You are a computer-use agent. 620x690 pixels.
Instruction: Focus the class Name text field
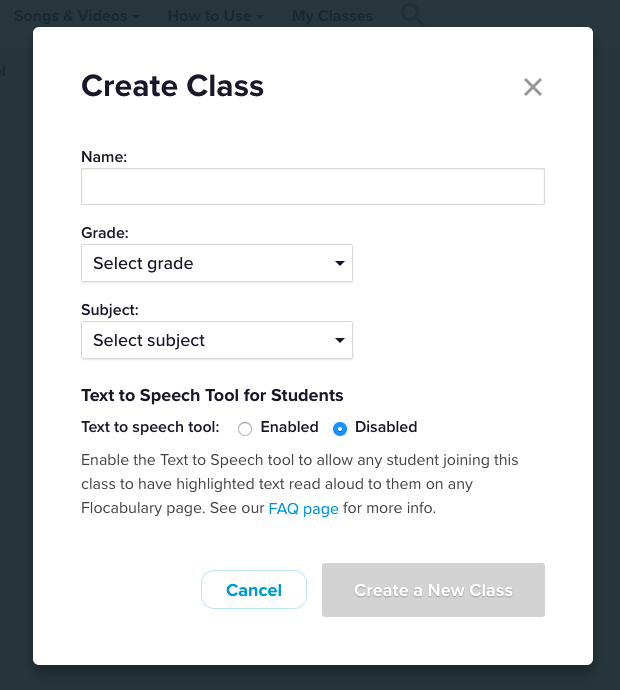(312, 187)
